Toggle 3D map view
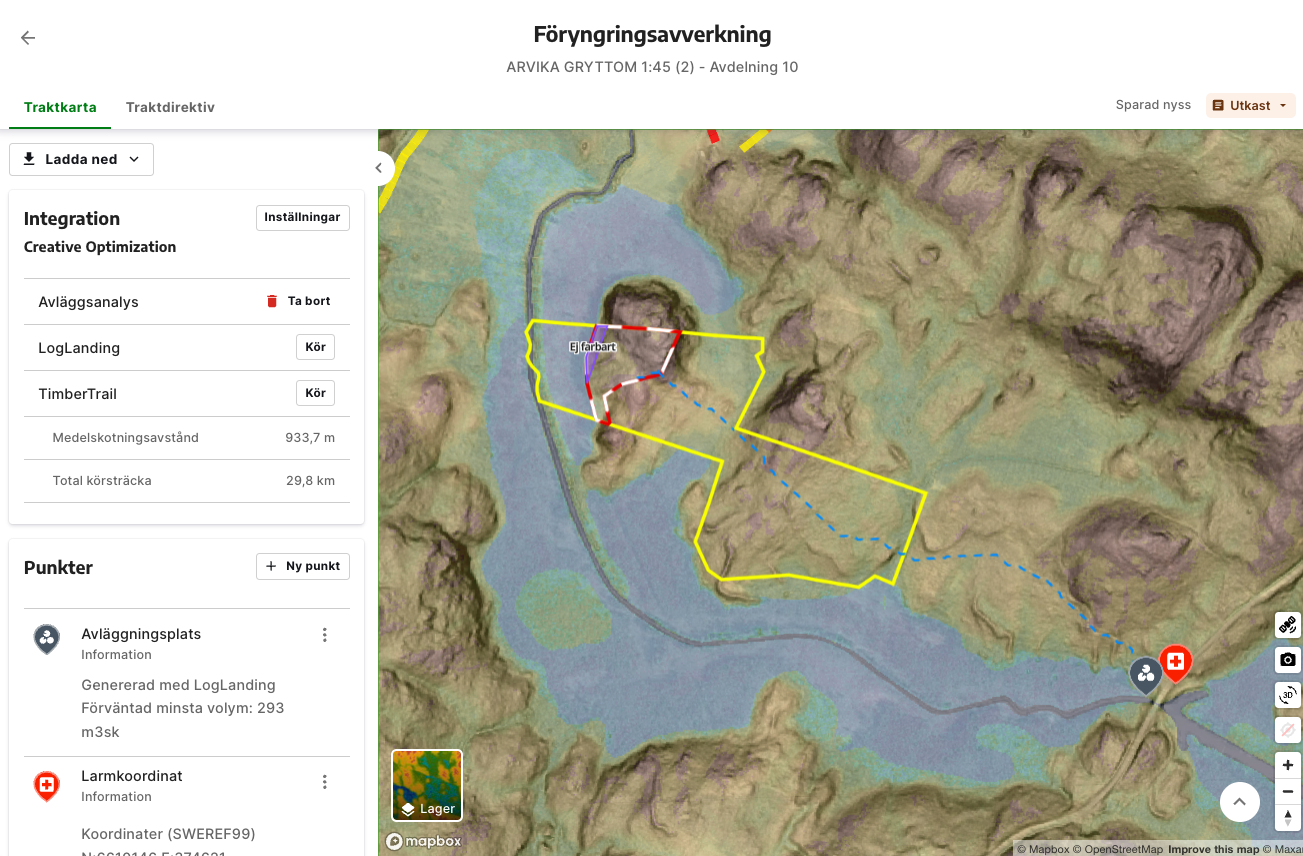The width and height of the screenshot is (1303, 856). [1288, 695]
